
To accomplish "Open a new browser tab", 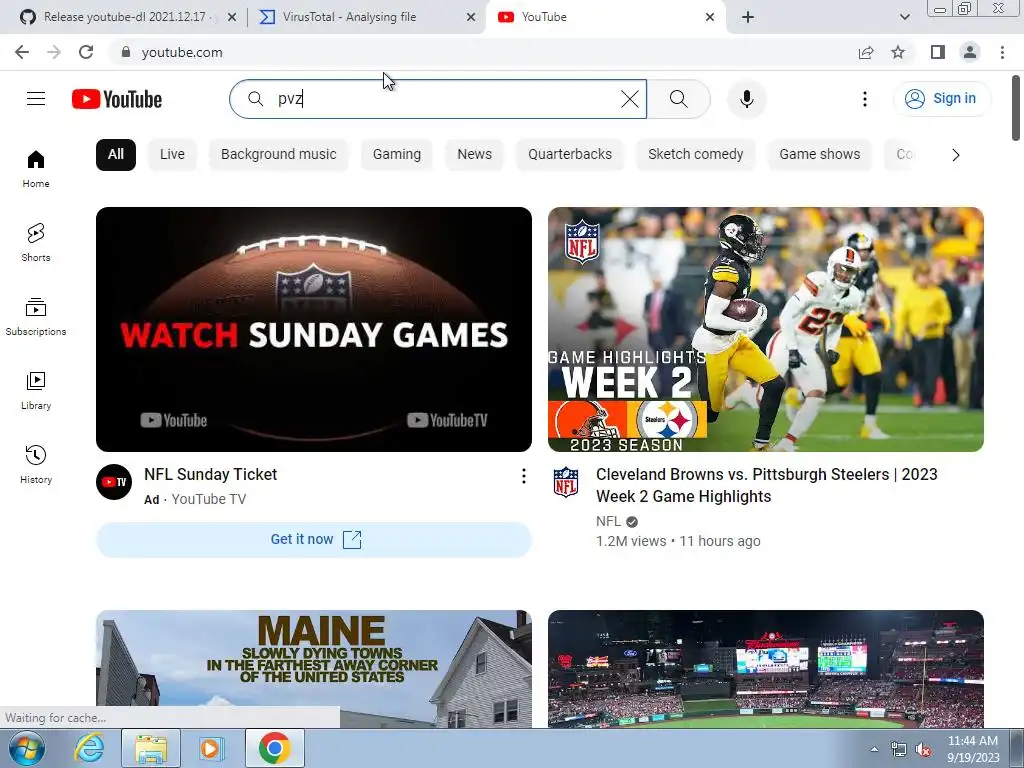I will [748, 17].
